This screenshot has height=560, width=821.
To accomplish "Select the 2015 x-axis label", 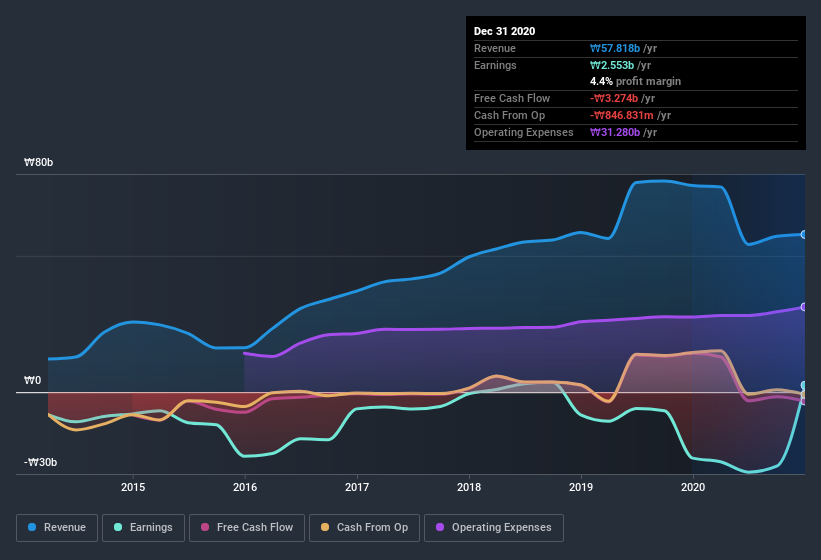I will pyautogui.click(x=133, y=487).
